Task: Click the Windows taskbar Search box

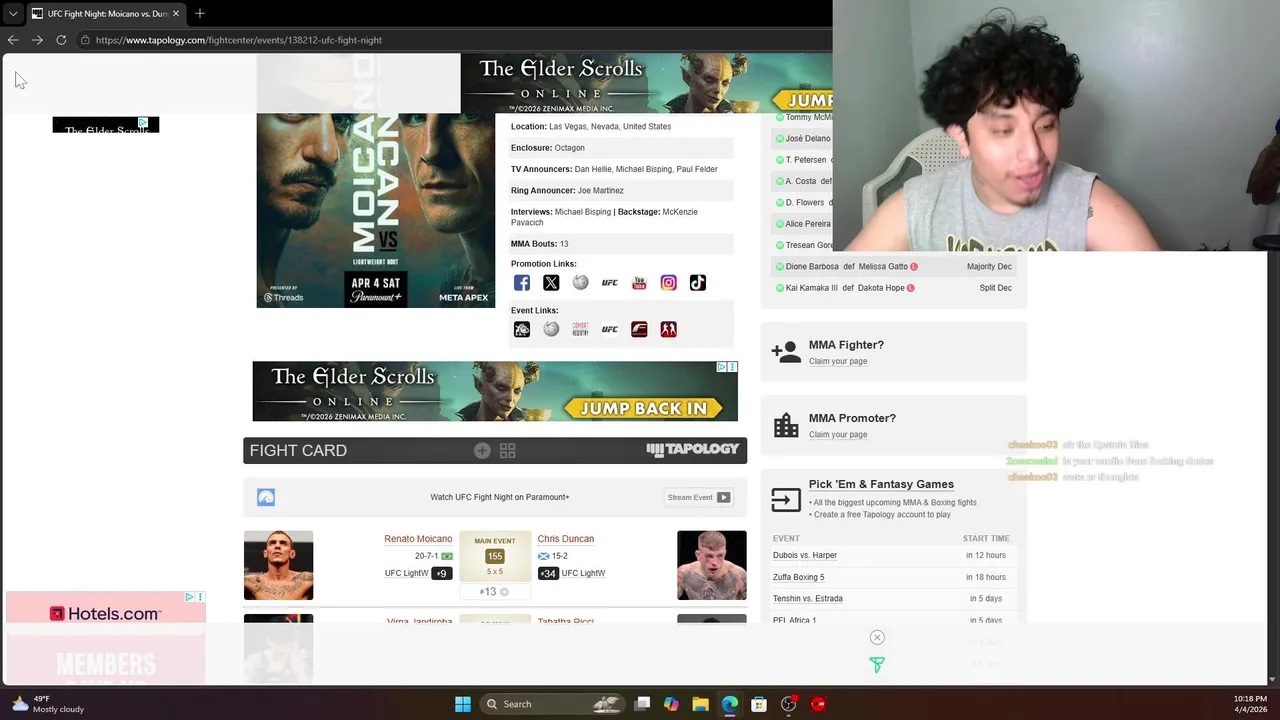Action: click(552, 704)
